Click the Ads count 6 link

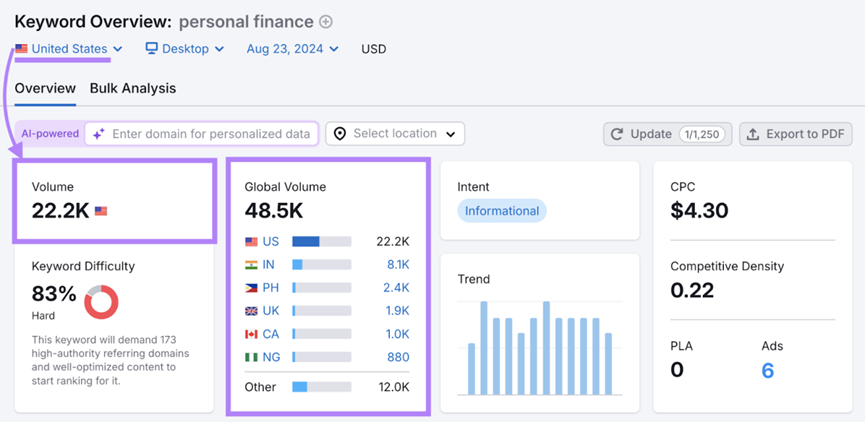(767, 371)
